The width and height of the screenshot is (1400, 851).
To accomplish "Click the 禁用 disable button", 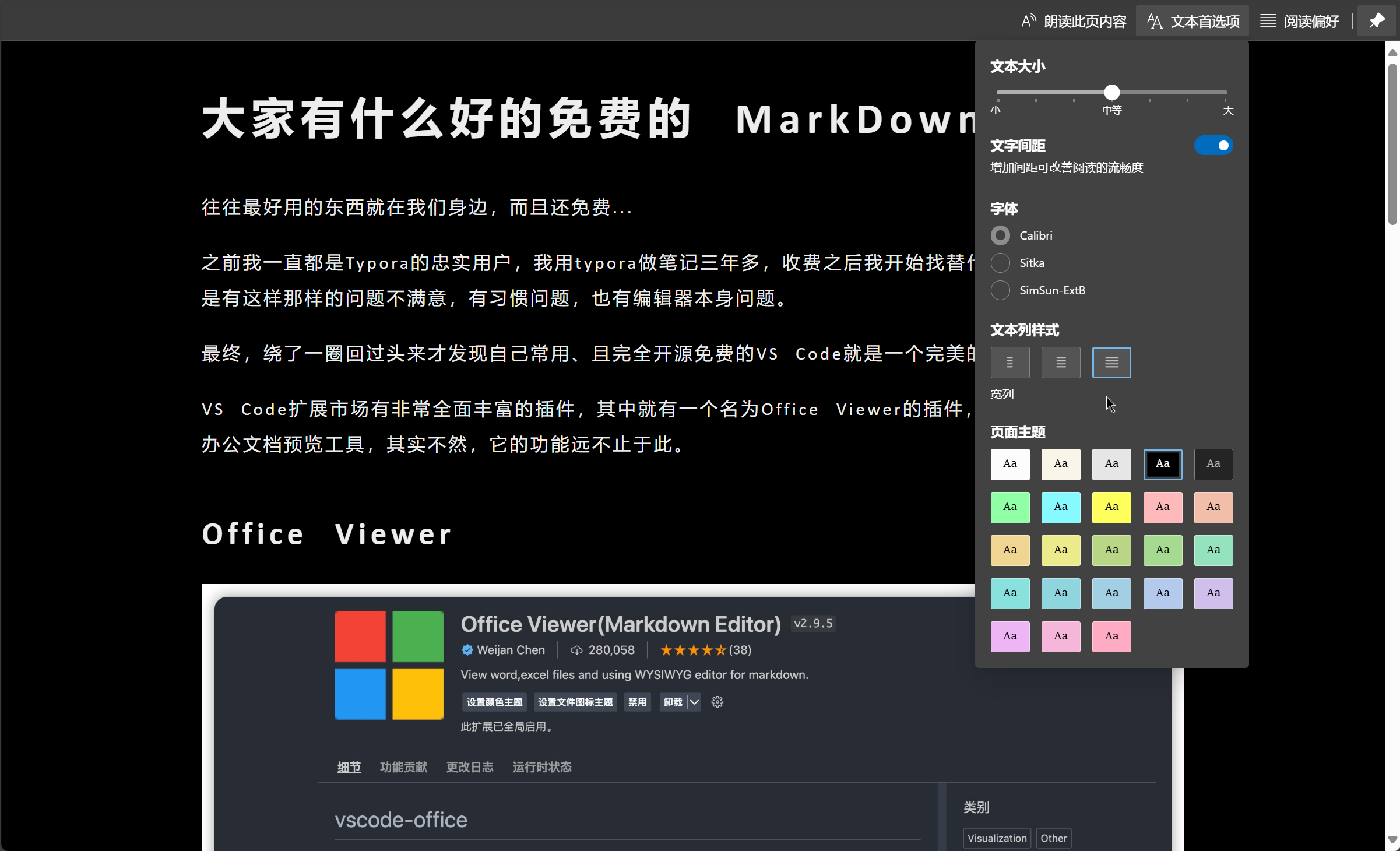I will [x=637, y=702].
